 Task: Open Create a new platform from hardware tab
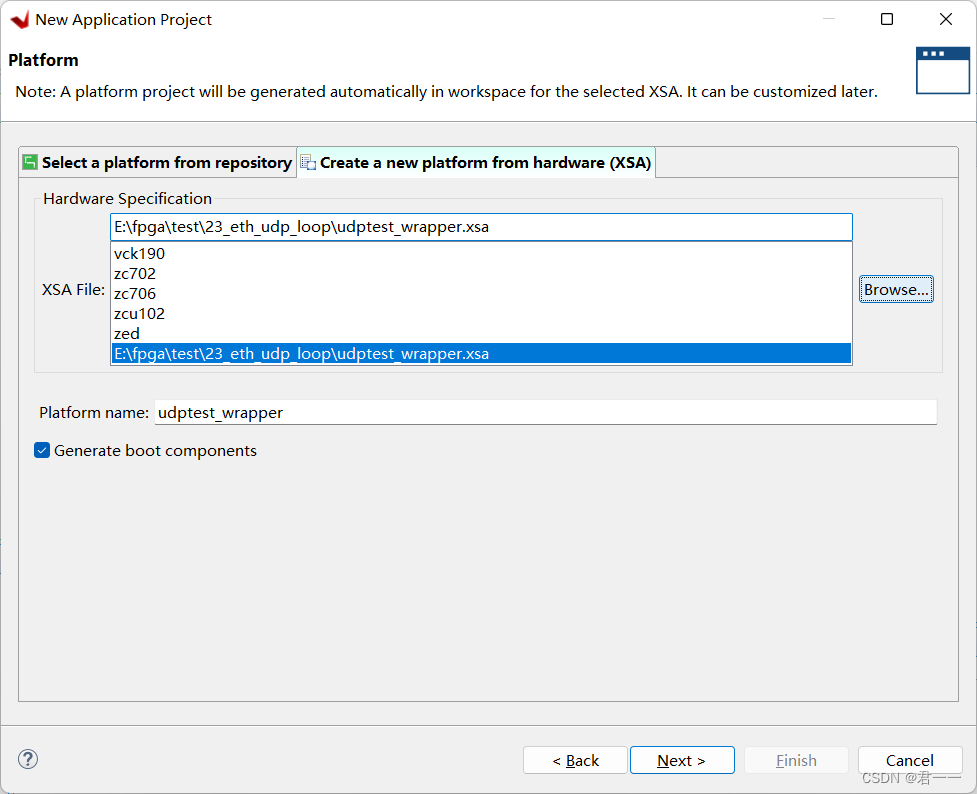(x=476, y=163)
